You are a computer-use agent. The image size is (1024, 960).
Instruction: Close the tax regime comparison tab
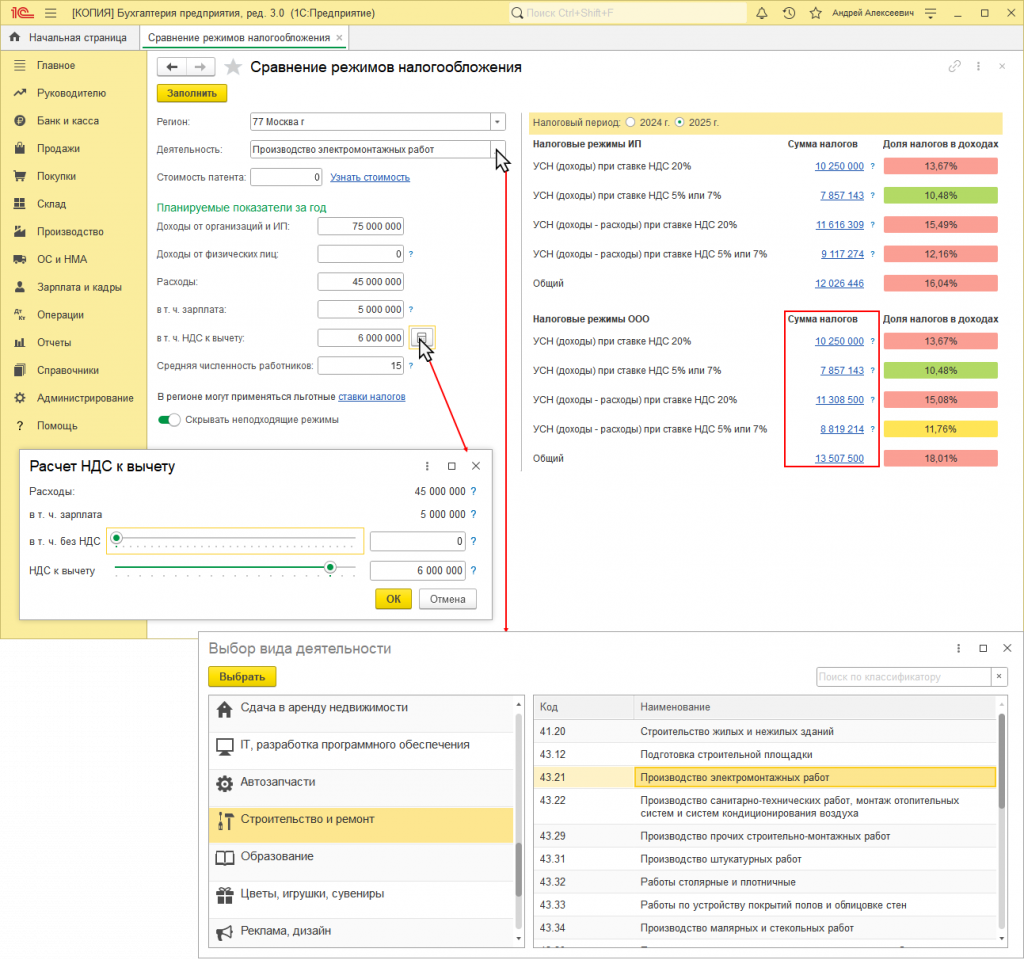(339, 37)
